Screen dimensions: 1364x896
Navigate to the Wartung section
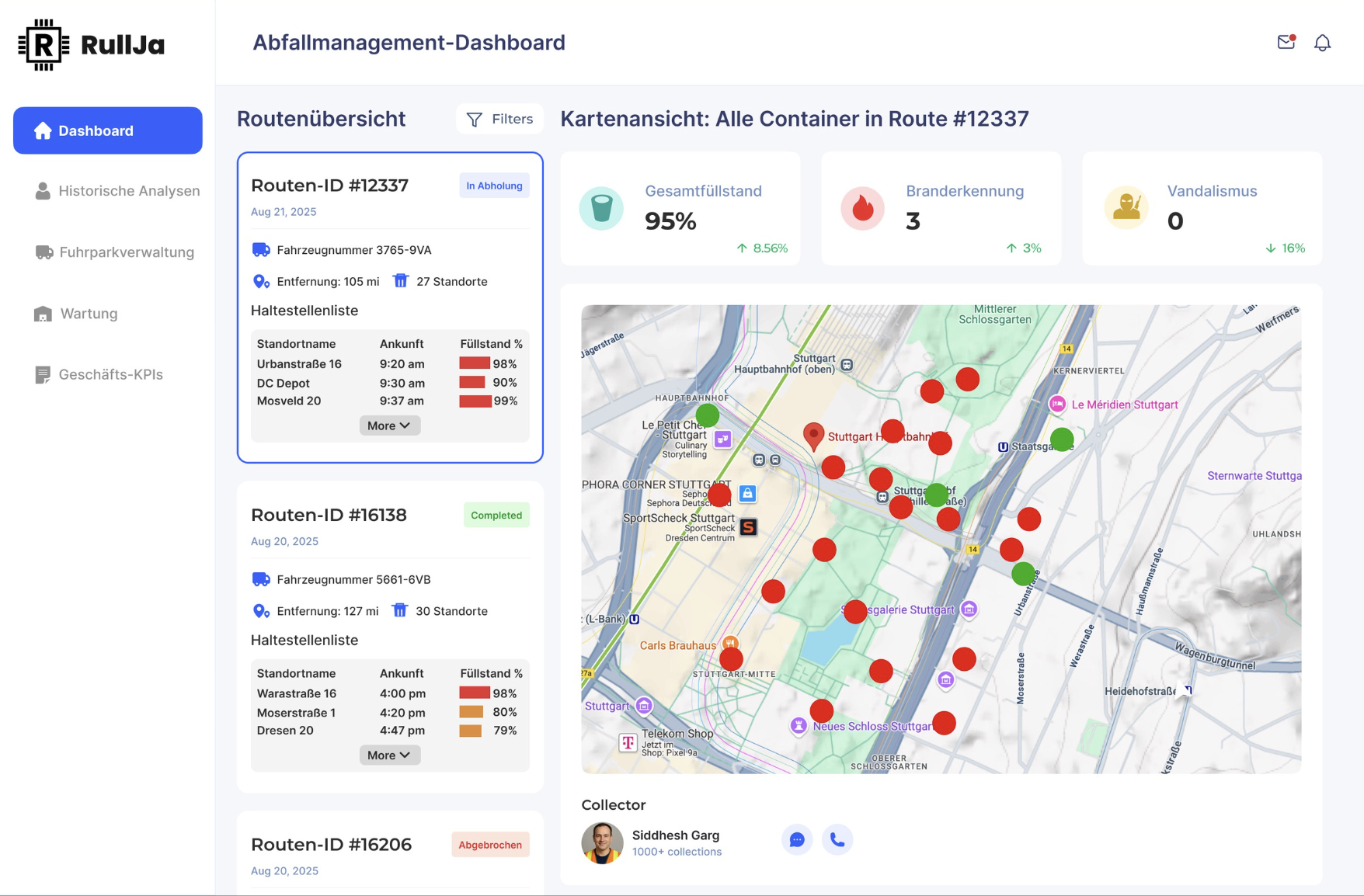(91, 313)
